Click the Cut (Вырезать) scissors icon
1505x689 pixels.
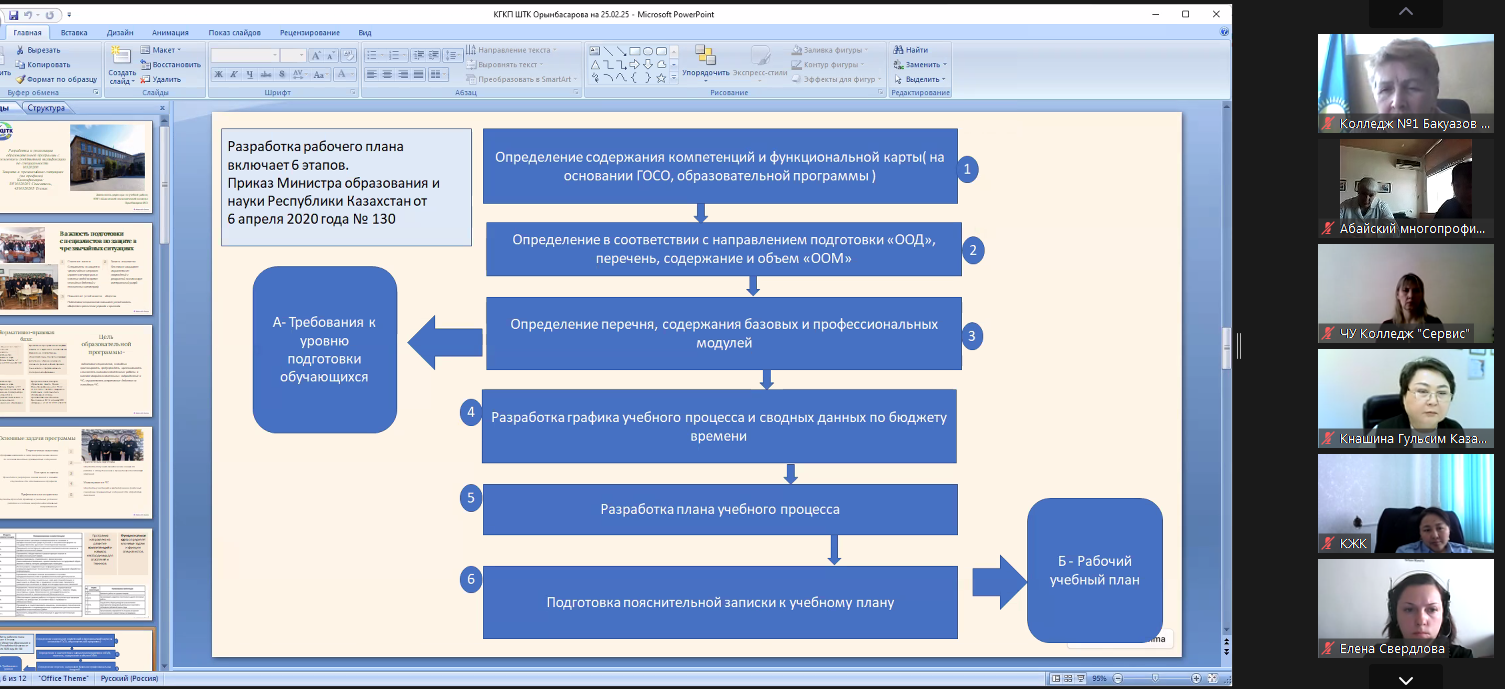(19, 50)
